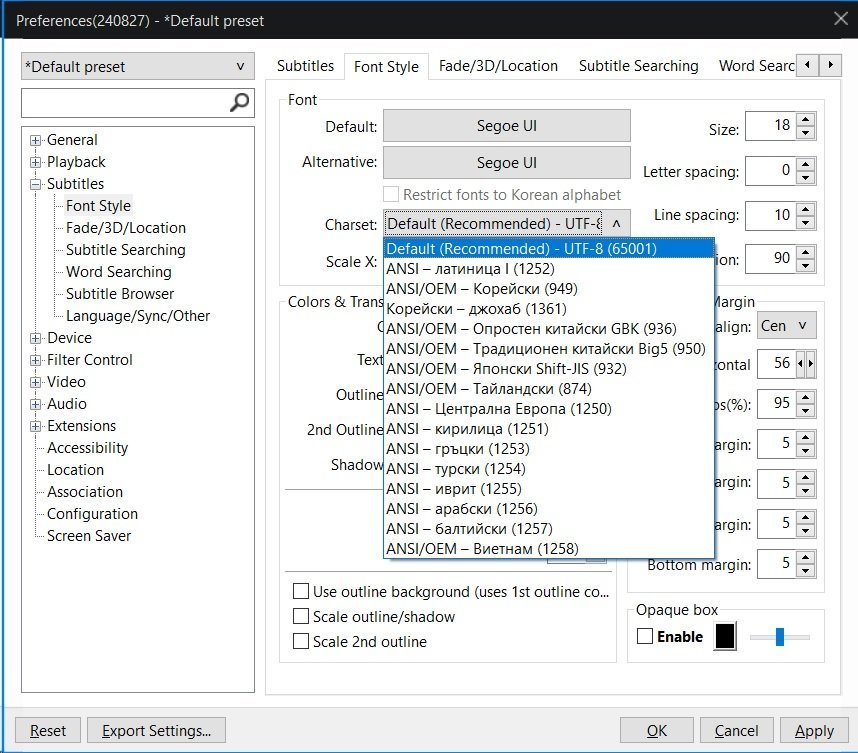Select Language/Sync/Other in the tree
858x753 pixels.
(138, 316)
